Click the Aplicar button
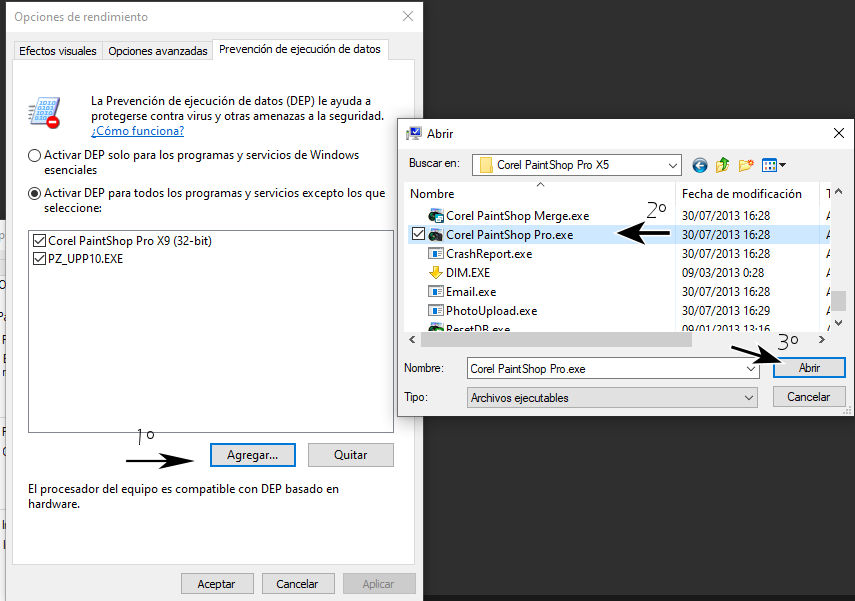Image resolution: width=855 pixels, height=601 pixels. [x=378, y=584]
